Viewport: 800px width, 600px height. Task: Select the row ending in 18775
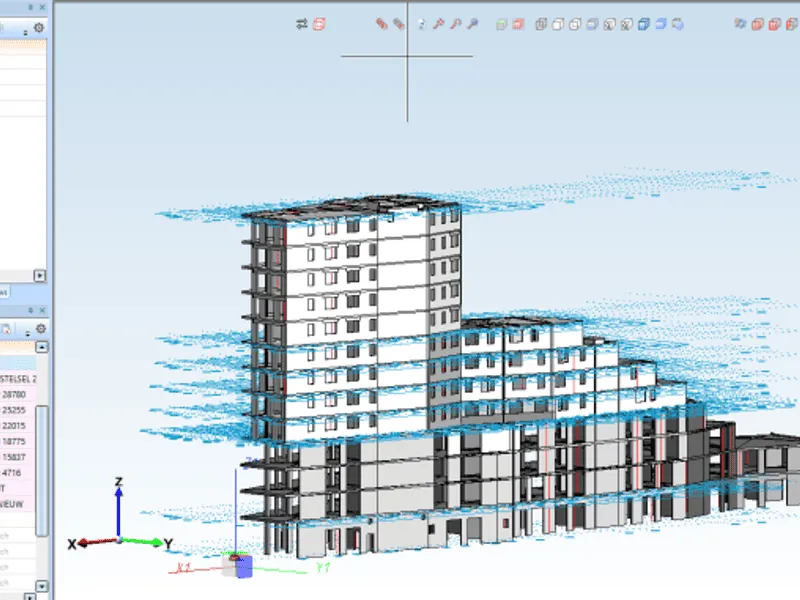18,441
